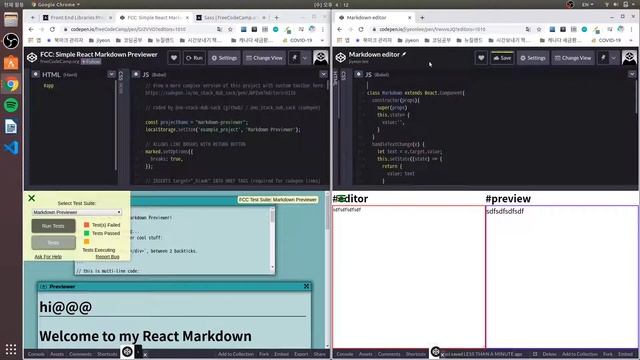Click the pin icon in the left CodePen header
640x360 pixels.
[x=295, y=58]
